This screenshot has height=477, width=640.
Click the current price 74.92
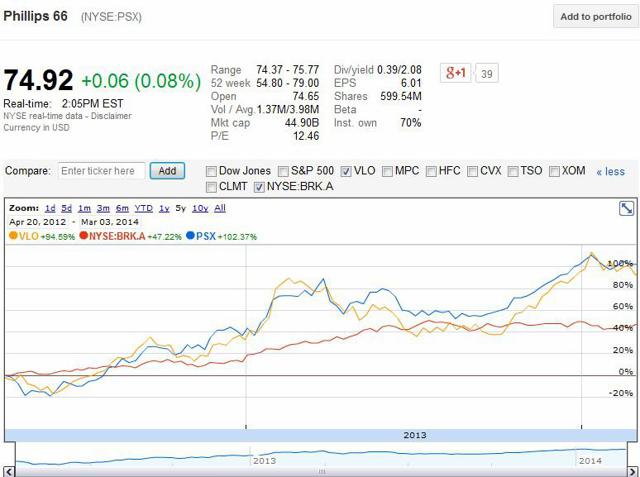click(38, 80)
